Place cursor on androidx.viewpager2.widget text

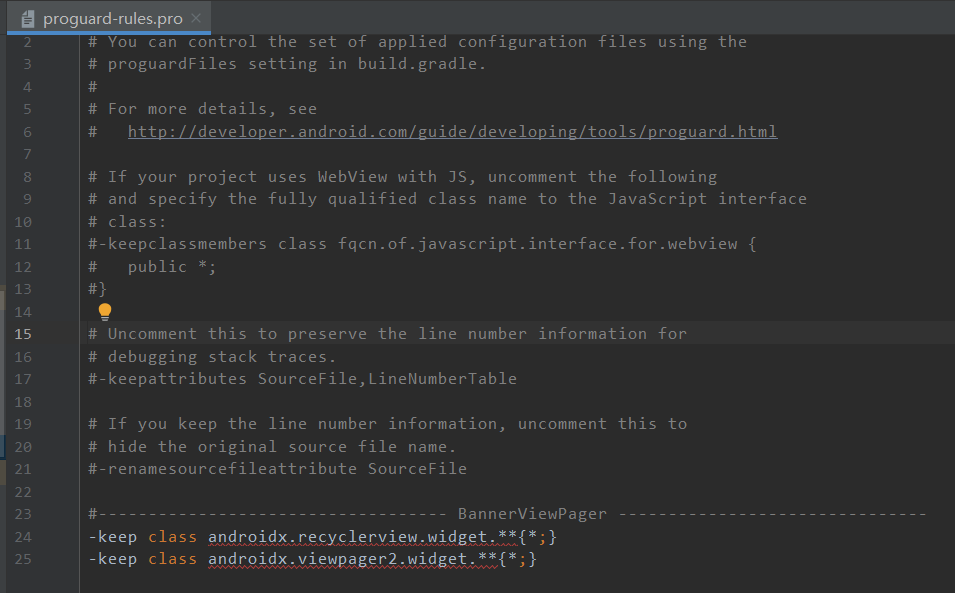pos(352,559)
